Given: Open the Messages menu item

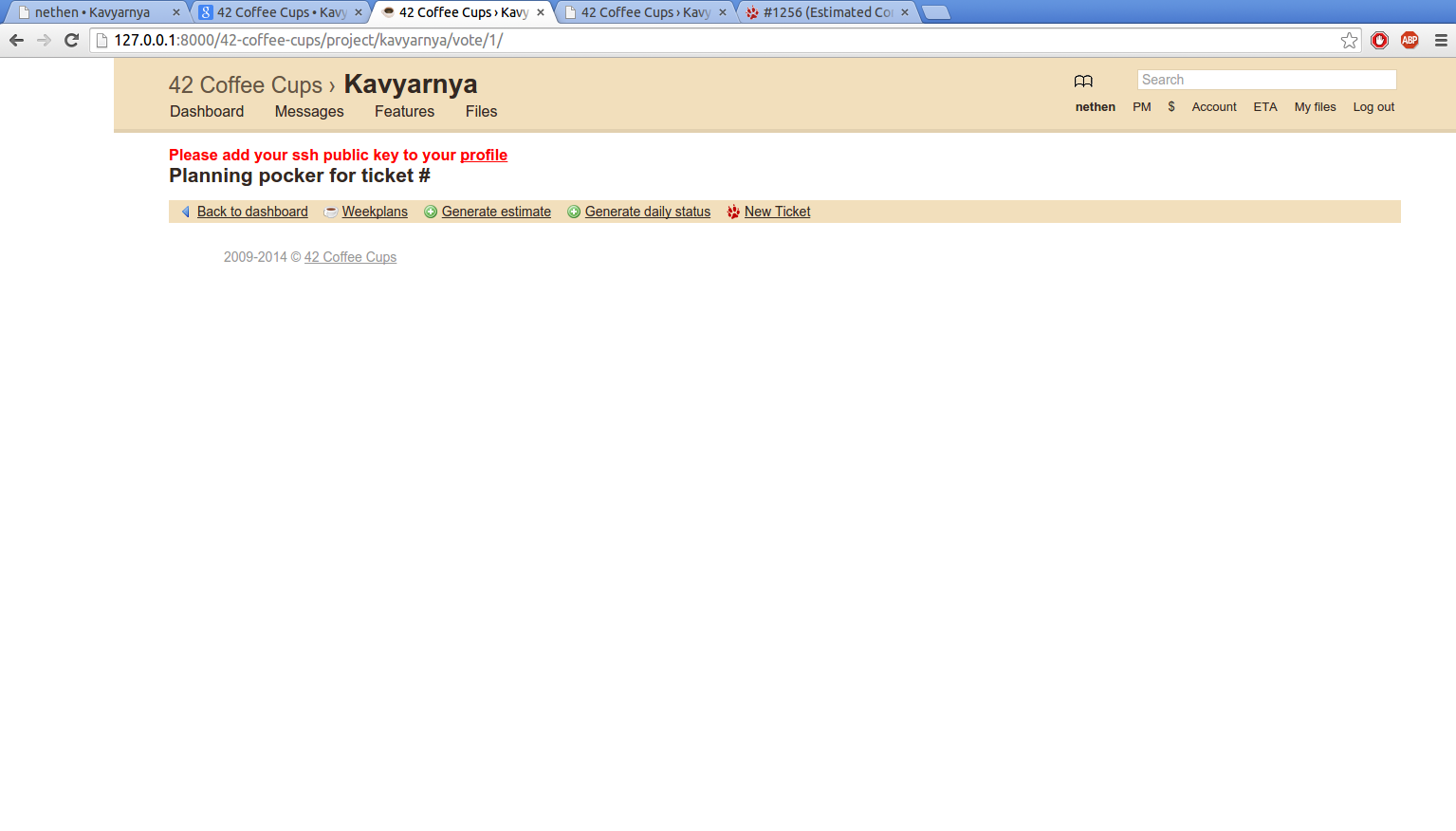Looking at the screenshot, I should pos(309,111).
